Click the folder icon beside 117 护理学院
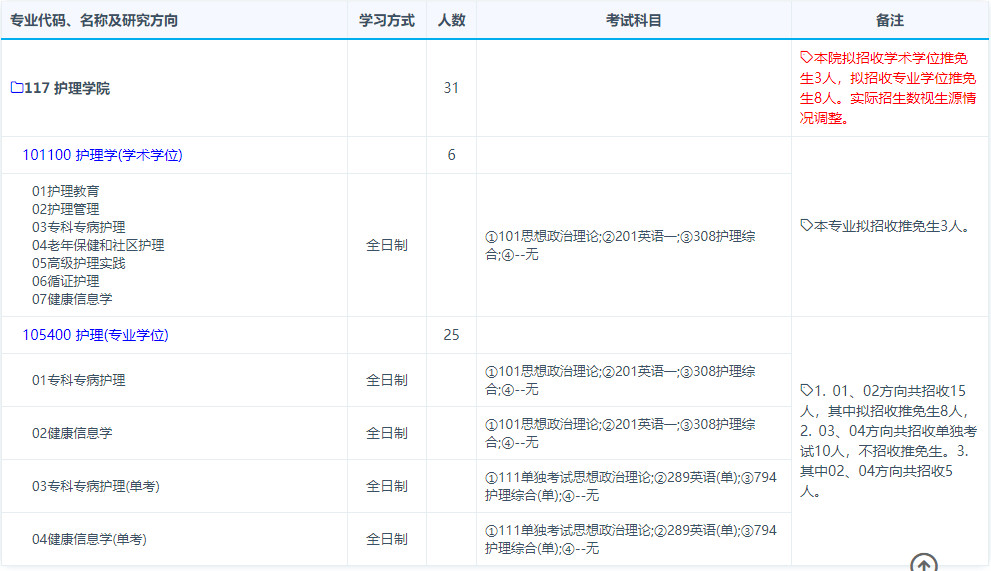The width and height of the screenshot is (991, 571). coord(16,88)
